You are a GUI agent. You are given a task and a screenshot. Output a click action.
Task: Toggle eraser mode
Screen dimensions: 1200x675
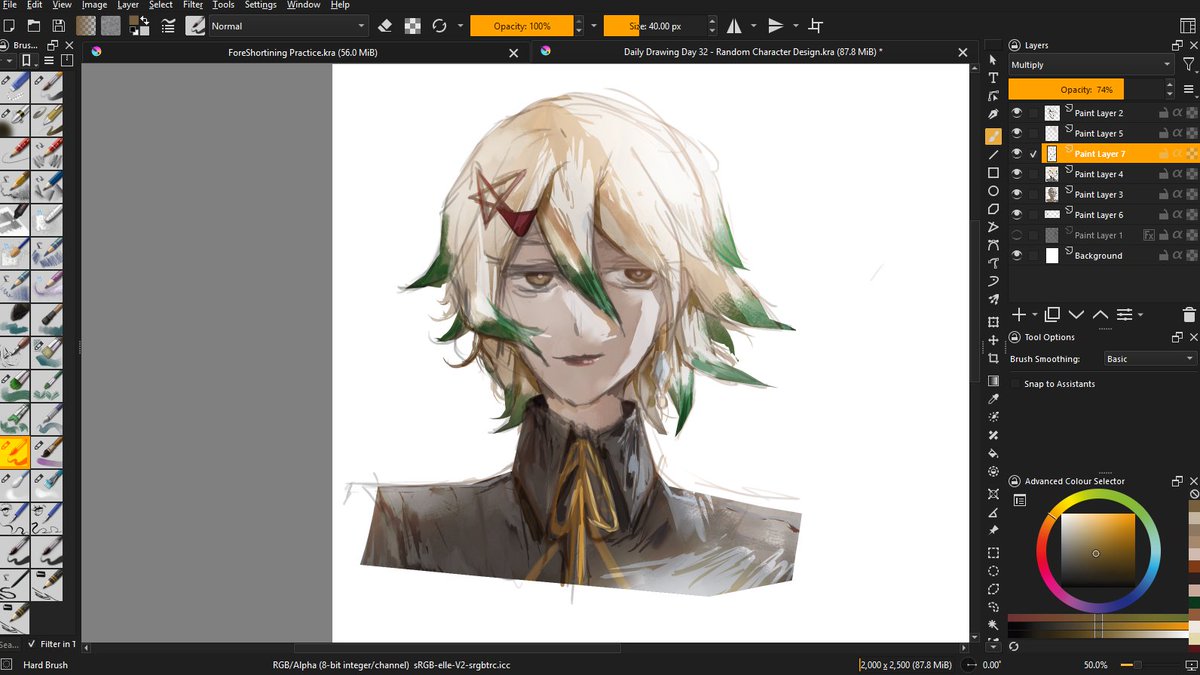point(386,26)
